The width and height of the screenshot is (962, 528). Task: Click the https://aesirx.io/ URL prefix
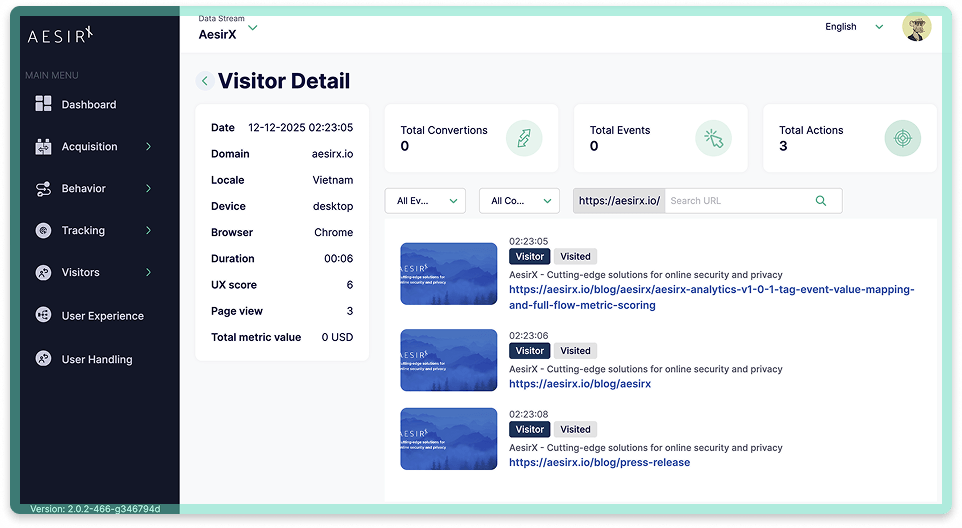point(619,201)
